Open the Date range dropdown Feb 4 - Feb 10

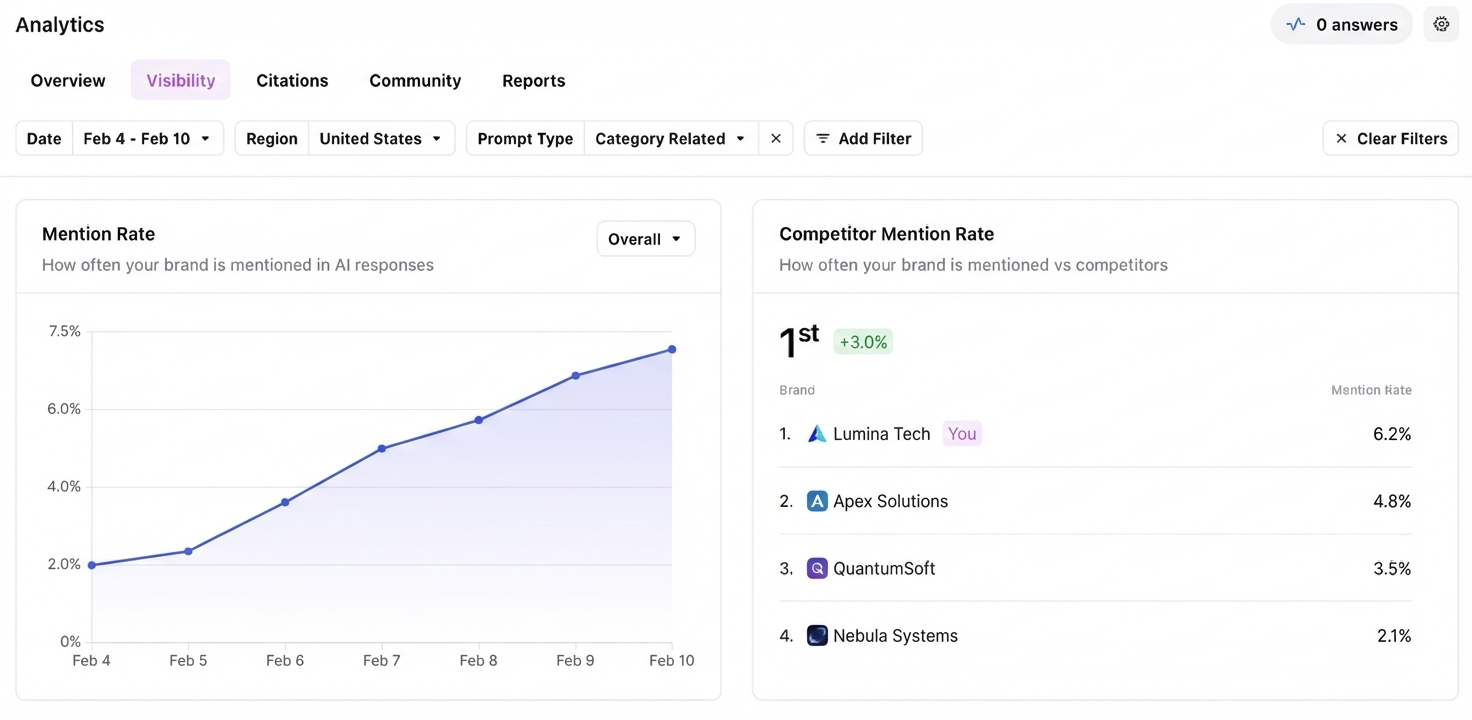tap(148, 138)
